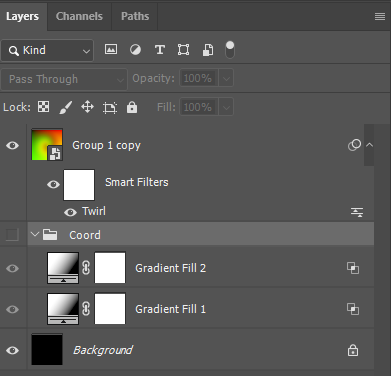Select the Gradient Fill 1 name
This screenshot has width=391, height=376.
click(x=170, y=309)
